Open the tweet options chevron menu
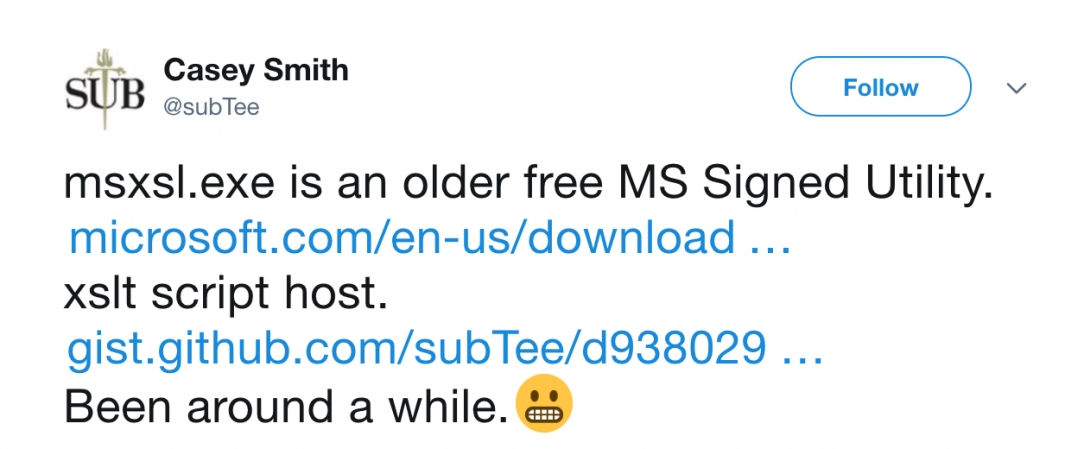The image size is (1084, 449). point(1016,88)
